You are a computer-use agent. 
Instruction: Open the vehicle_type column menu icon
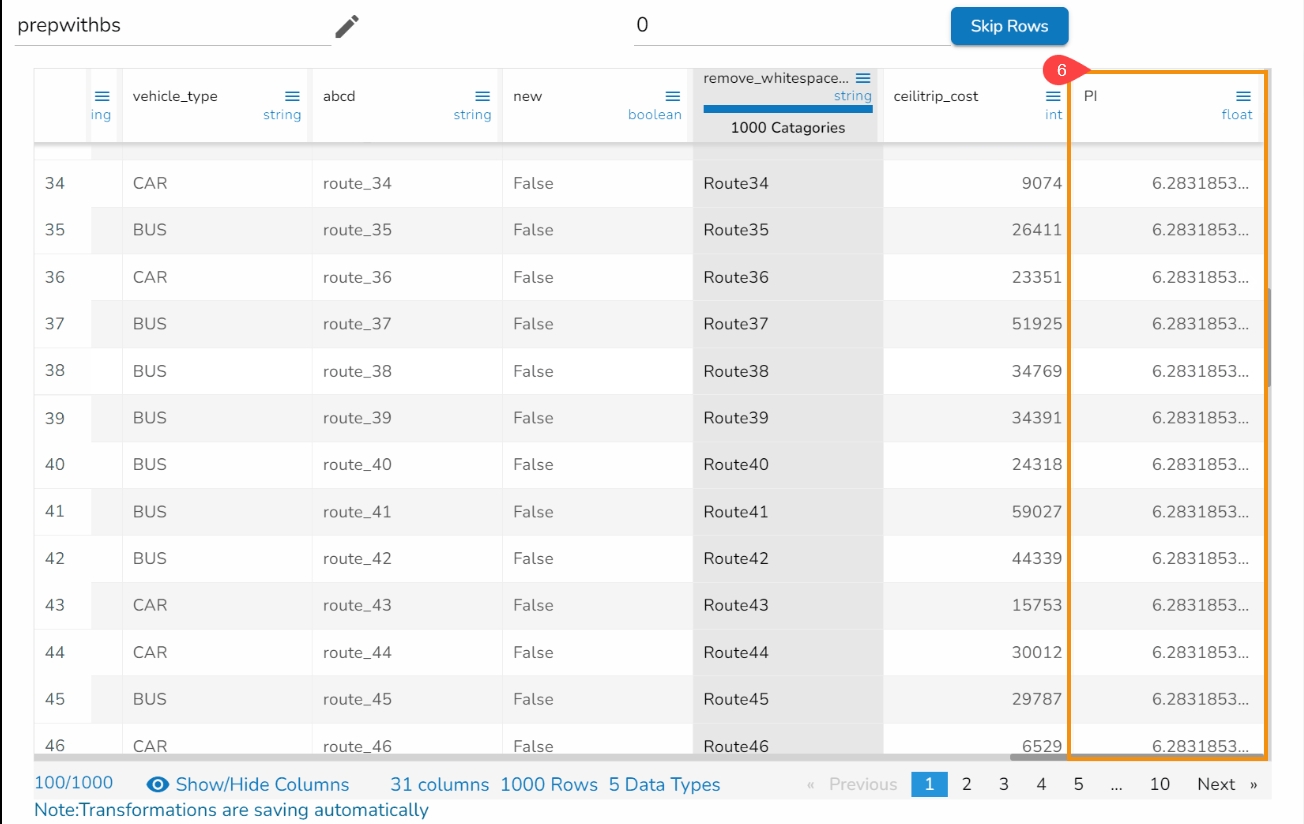click(292, 96)
